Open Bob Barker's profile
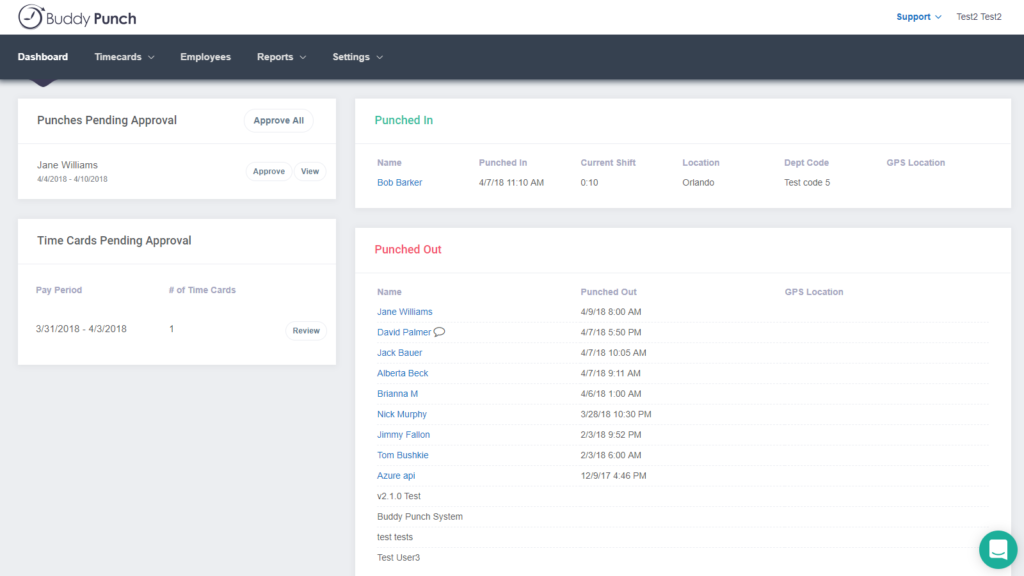1024x576 pixels. tap(399, 182)
